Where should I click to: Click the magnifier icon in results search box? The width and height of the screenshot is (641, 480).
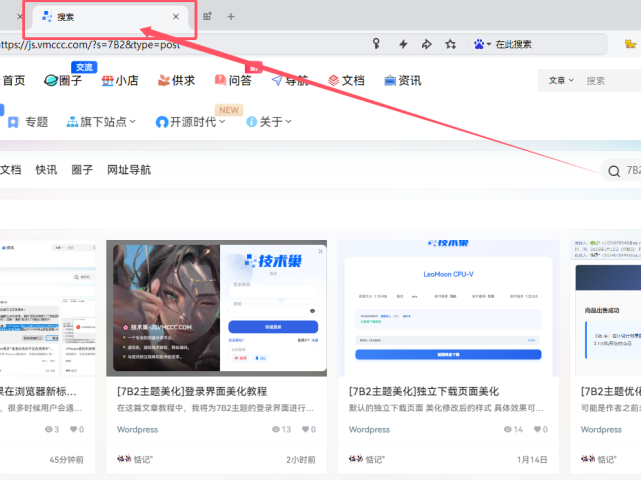tap(614, 171)
